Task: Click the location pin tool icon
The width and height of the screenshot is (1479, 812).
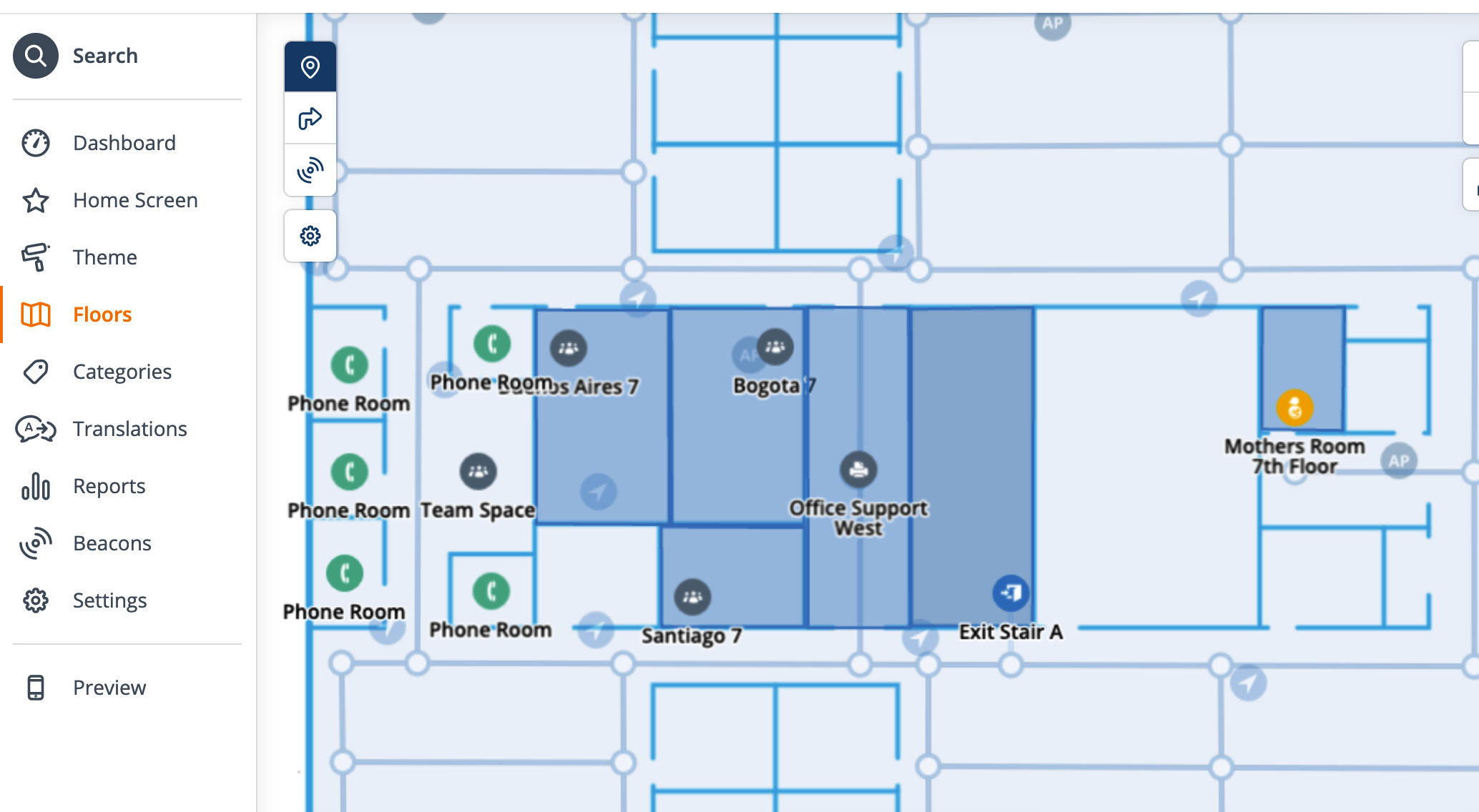Action: point(311,66)
